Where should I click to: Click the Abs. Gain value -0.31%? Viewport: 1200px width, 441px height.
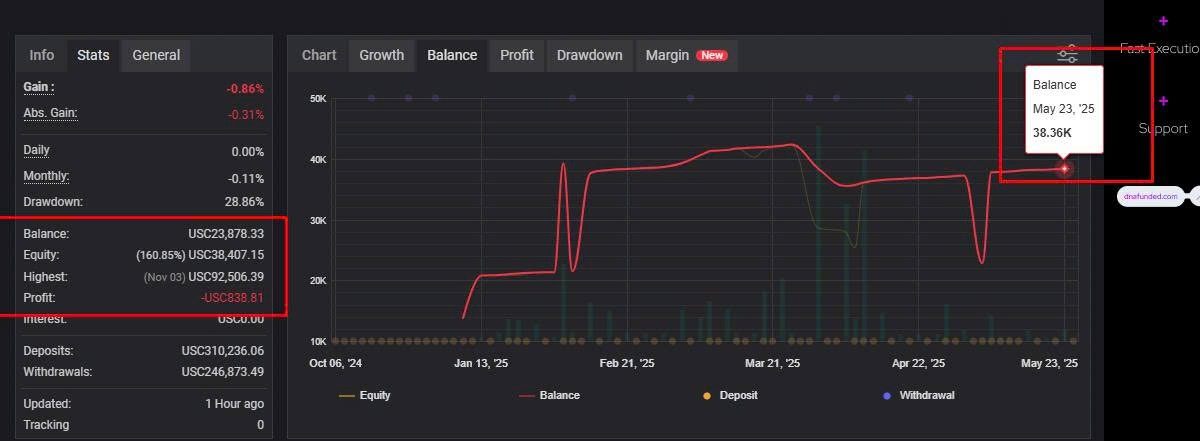(x=246, y=114)
